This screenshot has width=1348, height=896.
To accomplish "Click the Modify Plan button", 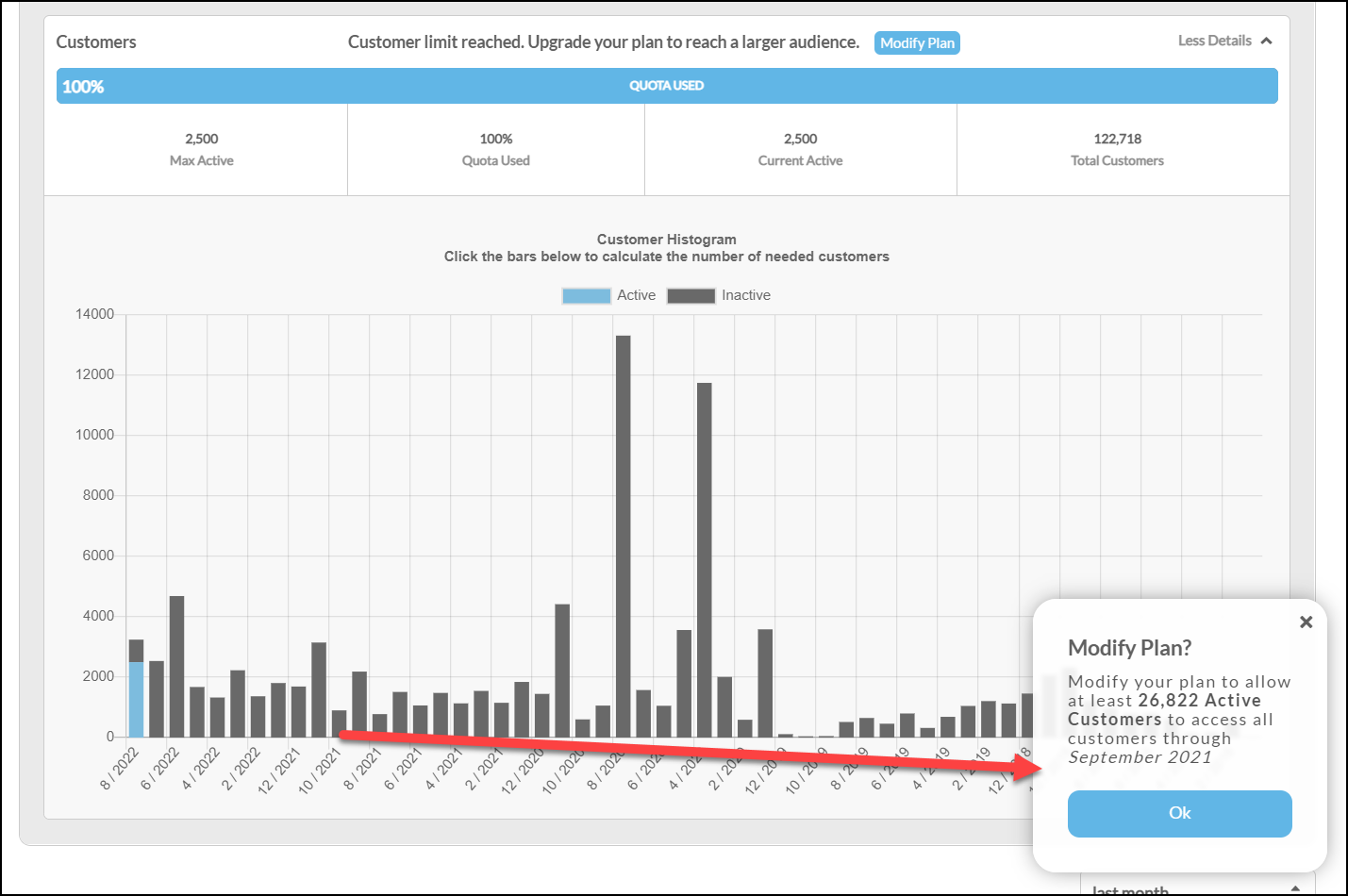I will (x=917, y=43).
